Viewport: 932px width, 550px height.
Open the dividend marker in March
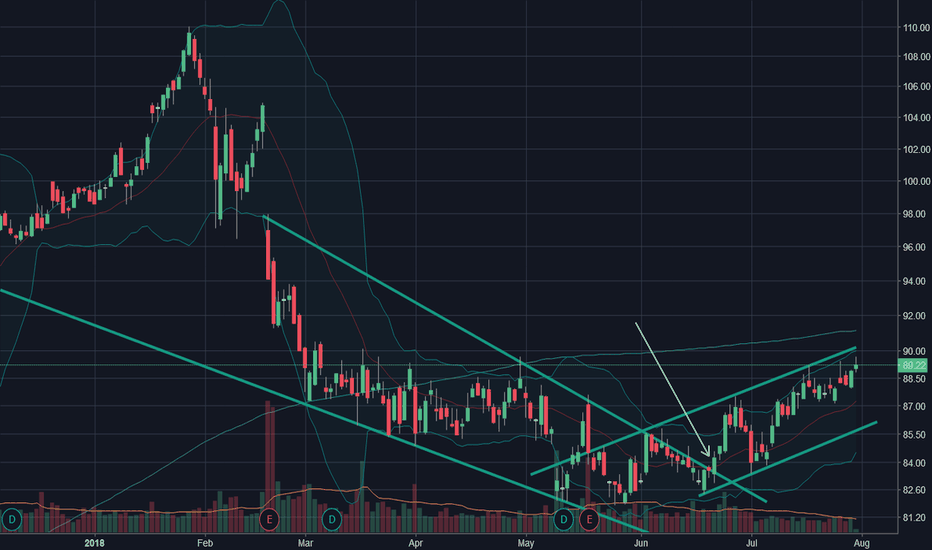pyautogui.click(x=332, y=520)
